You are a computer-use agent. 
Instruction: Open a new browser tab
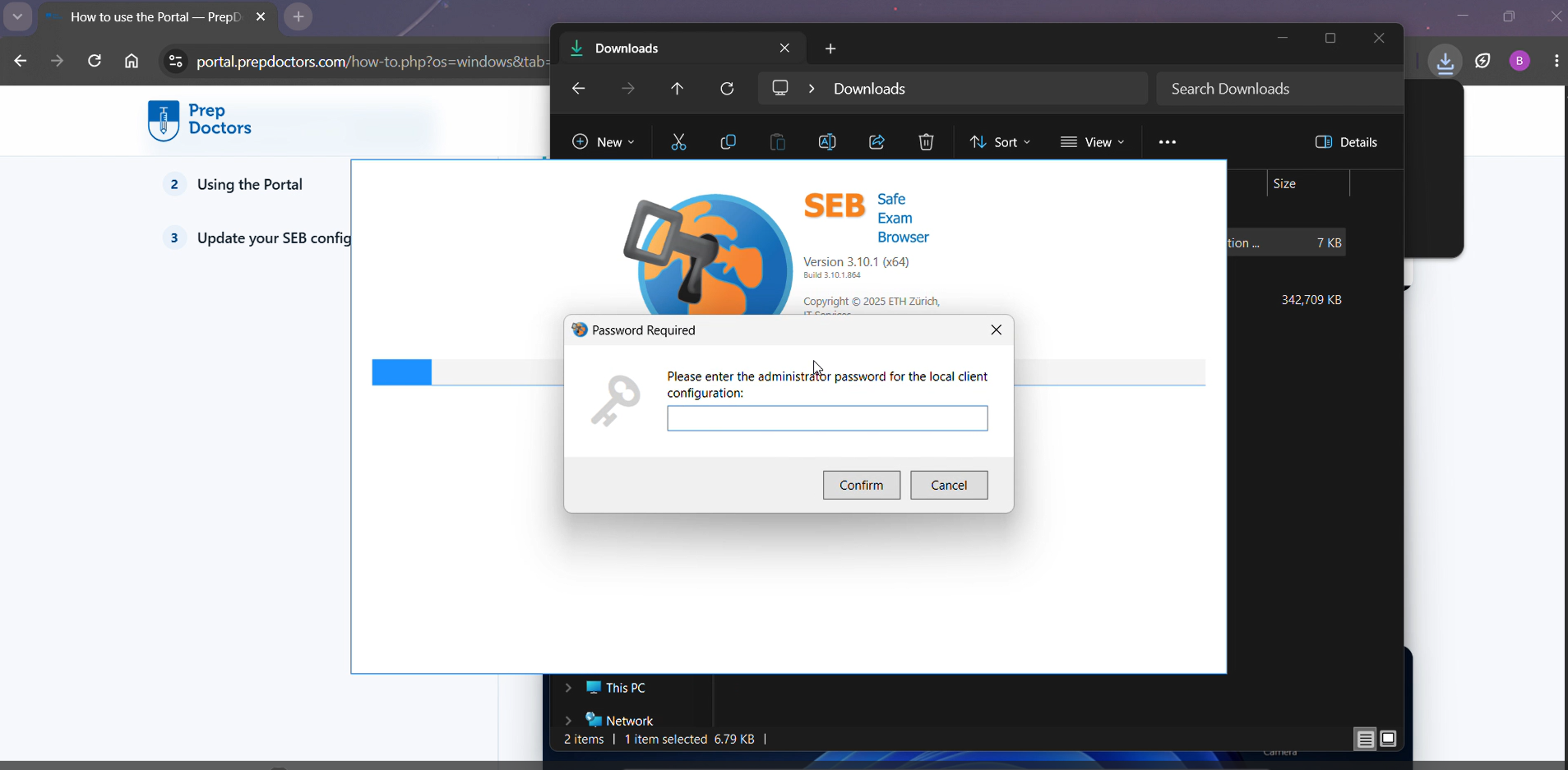point(298,17)
